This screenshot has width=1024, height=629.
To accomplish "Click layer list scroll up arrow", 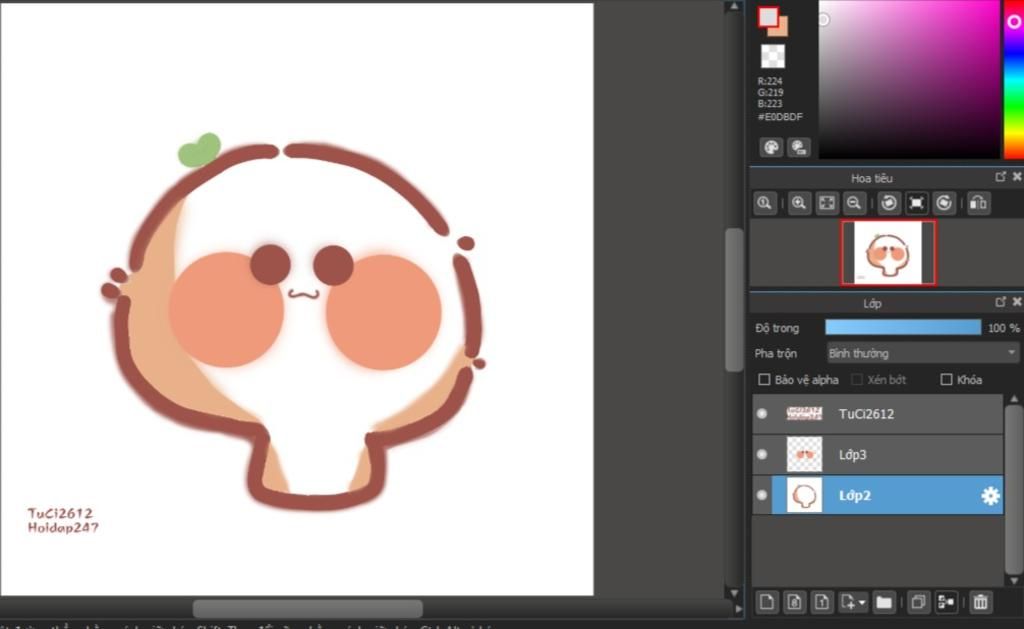I will coord(1014,398).
